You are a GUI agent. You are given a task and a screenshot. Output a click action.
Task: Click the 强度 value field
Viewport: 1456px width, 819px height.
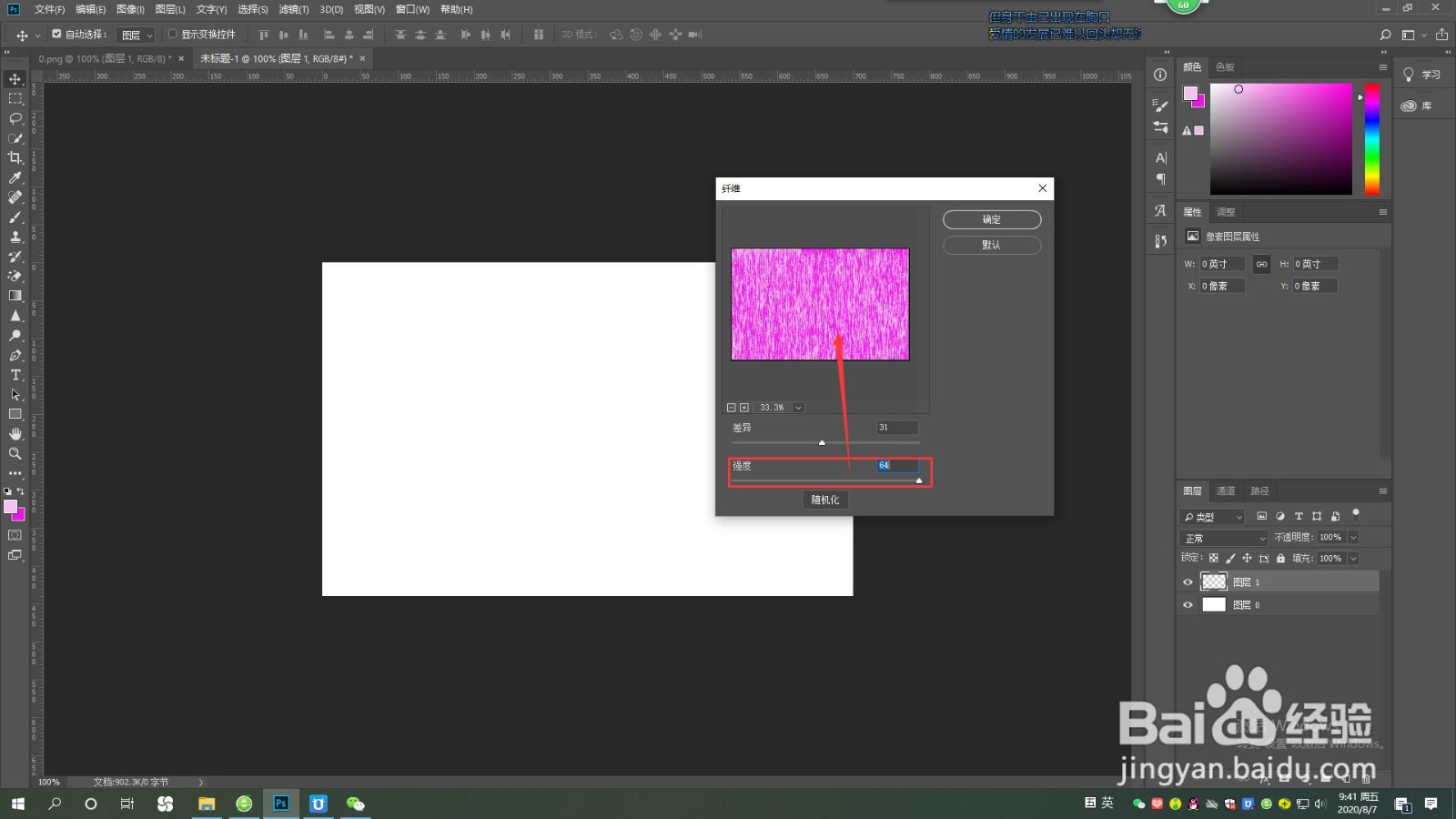pos(898,465)
